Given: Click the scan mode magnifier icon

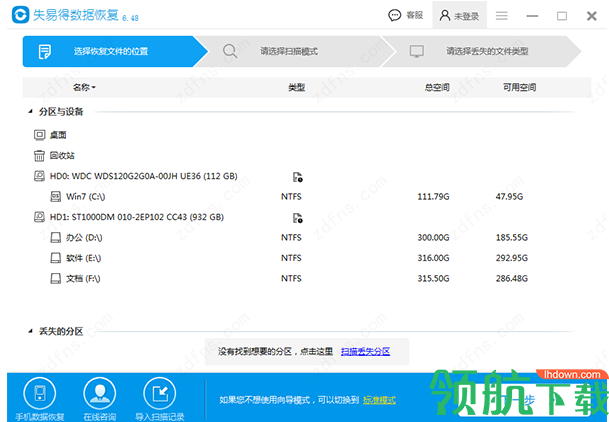Looking at the screenshot, I should [x=230, y=51].
